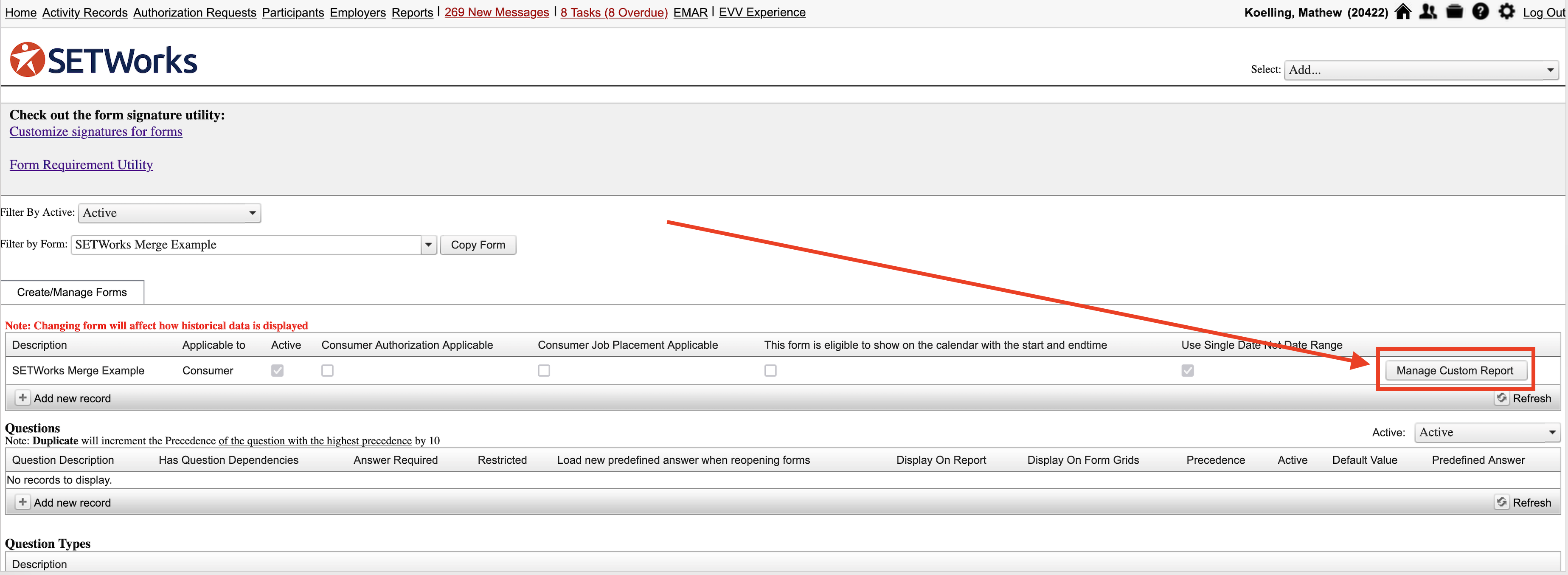Click the Applicable to column header
Viewport: 1568px width, 575px height.
pos(214,345)
